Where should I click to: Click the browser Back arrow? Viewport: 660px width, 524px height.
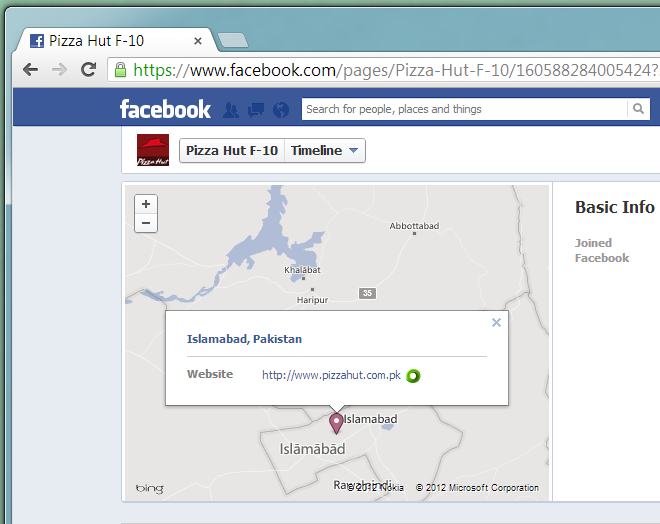point(30,69)
